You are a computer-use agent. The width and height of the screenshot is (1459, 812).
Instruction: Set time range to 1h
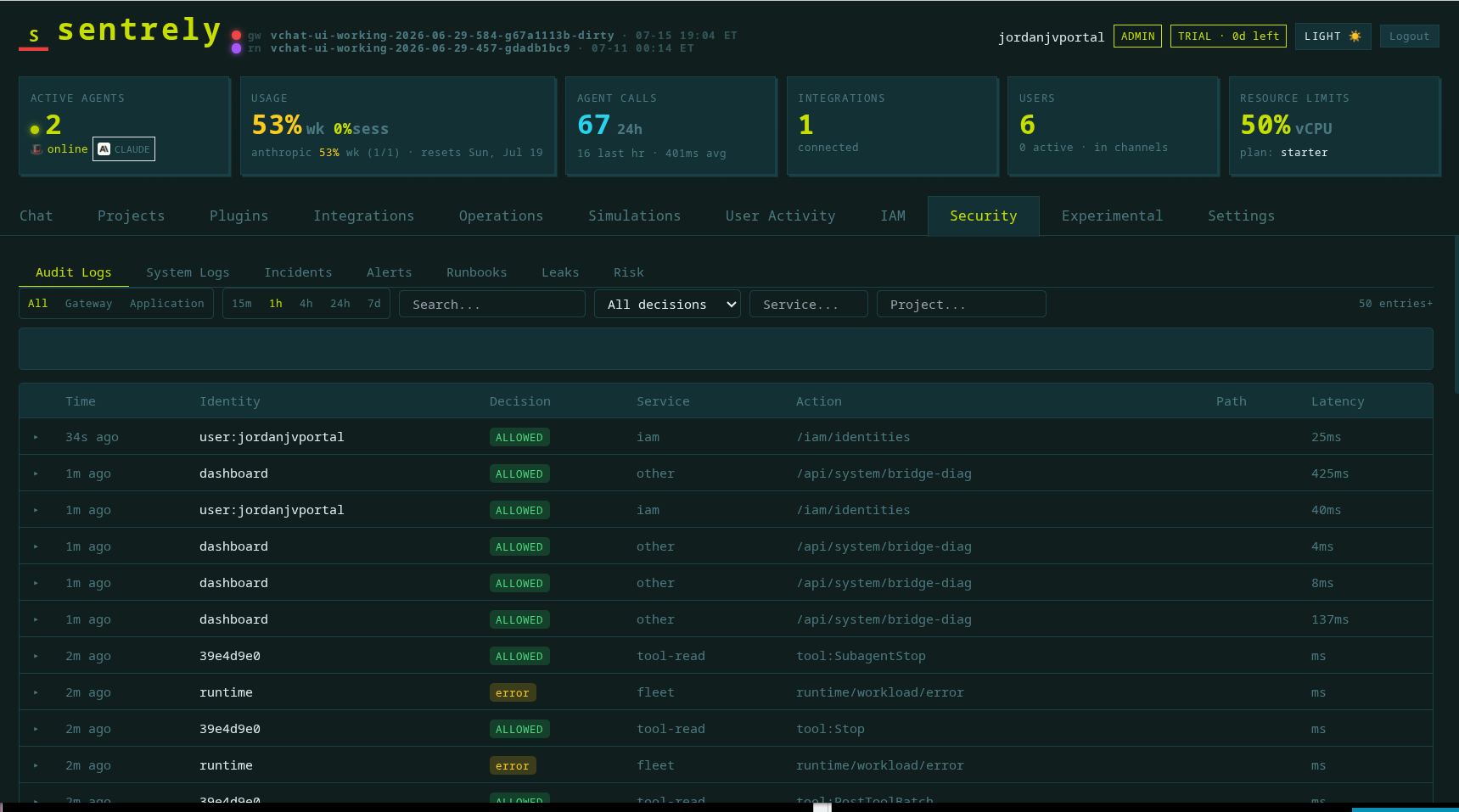tap(276, 304)
